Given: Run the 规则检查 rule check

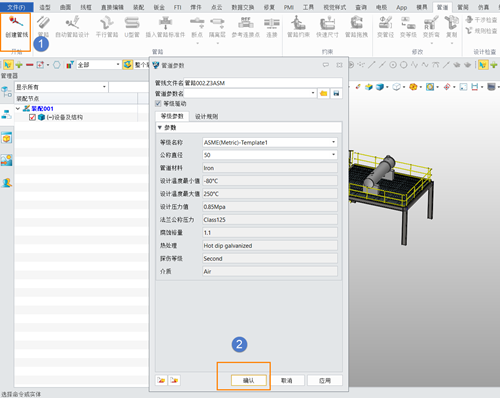Looking at the screenshot, I should tap(481, 31).
